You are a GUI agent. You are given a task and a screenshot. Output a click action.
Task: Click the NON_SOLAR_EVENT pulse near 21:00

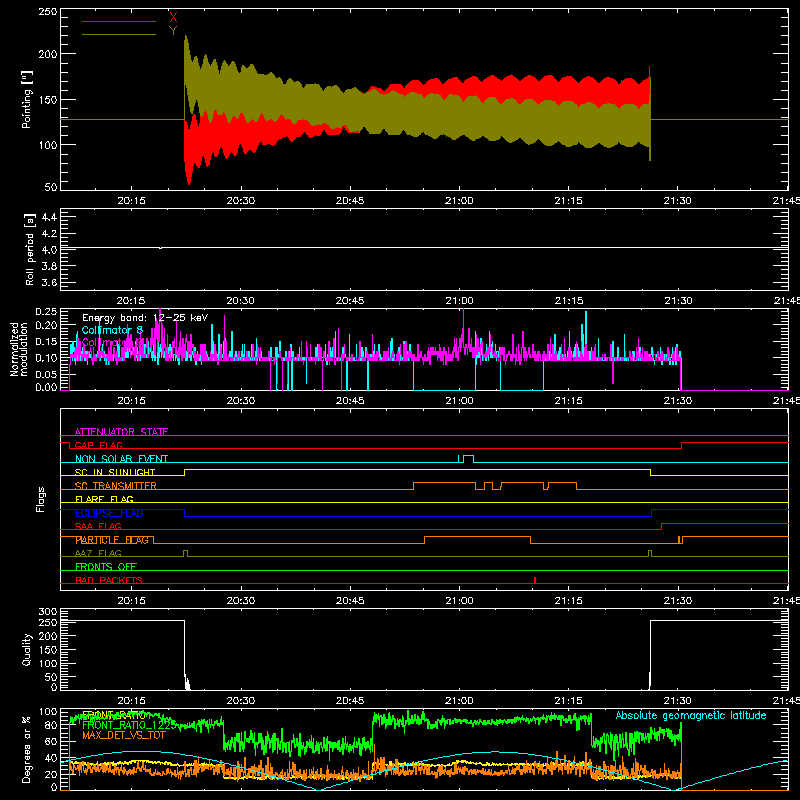(x=466, y=459)
